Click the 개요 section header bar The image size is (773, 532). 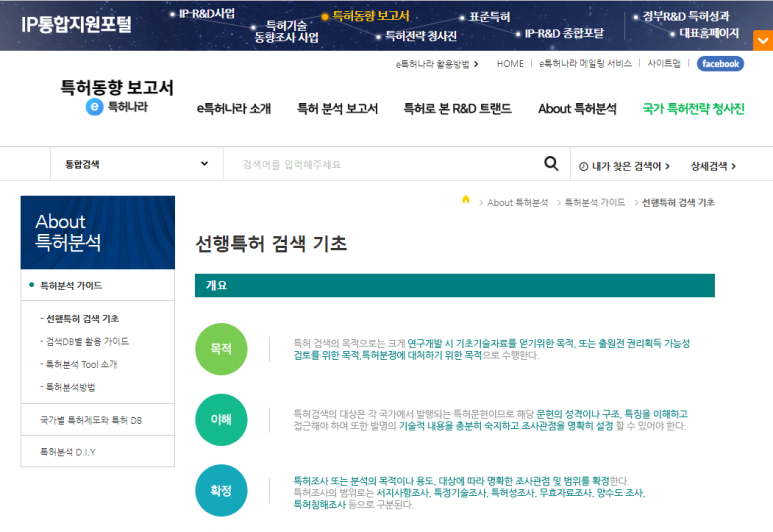point(455,285)
